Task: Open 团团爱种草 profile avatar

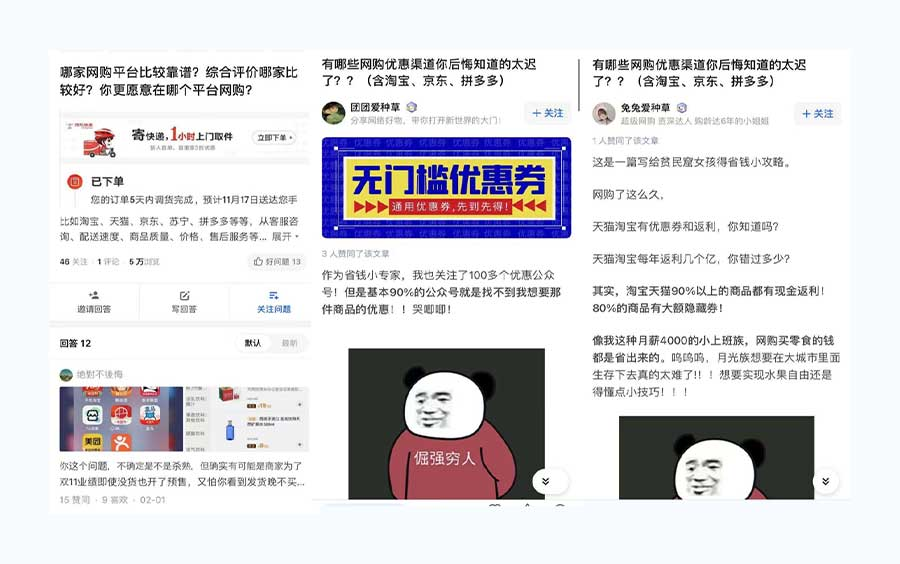Action: (333, 113)
